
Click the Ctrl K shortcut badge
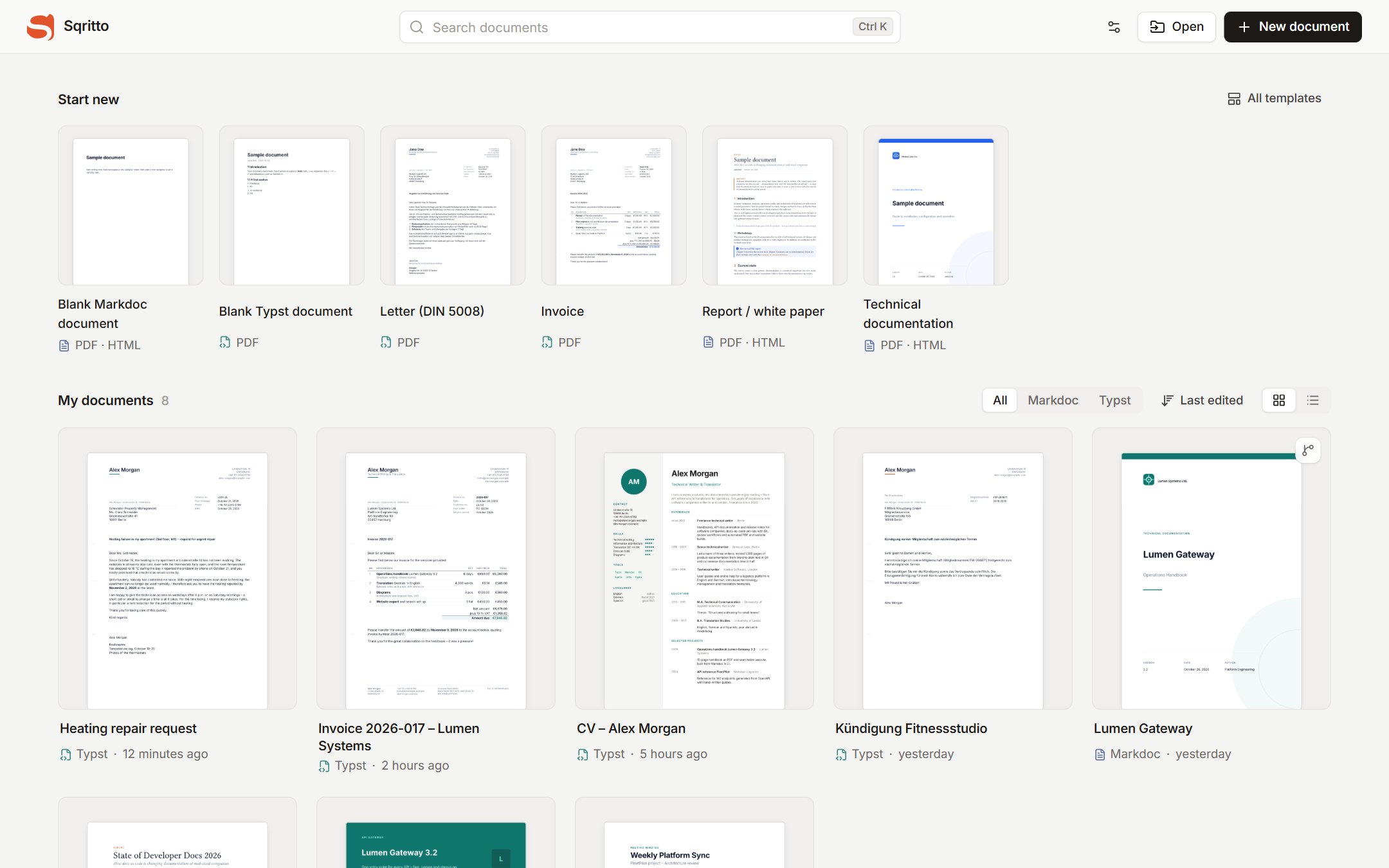tap(873, 27)
